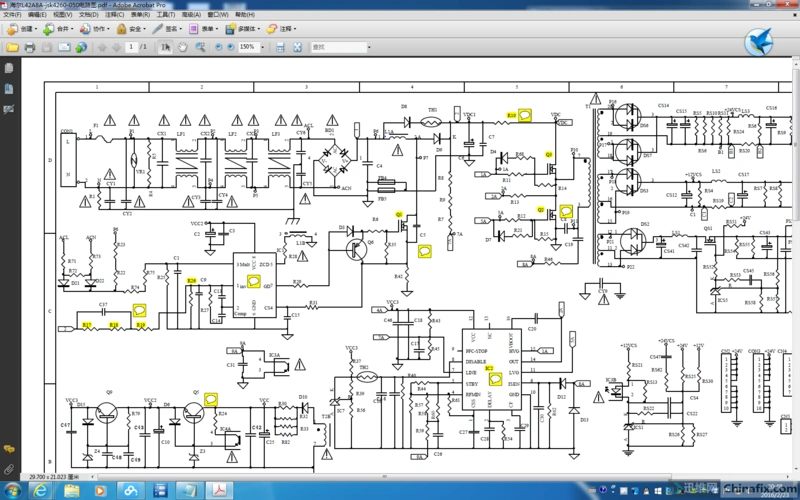Viewport: 800px width, 500px height.
Task: Click the Open file folder icon
Action: click(12, 47)
